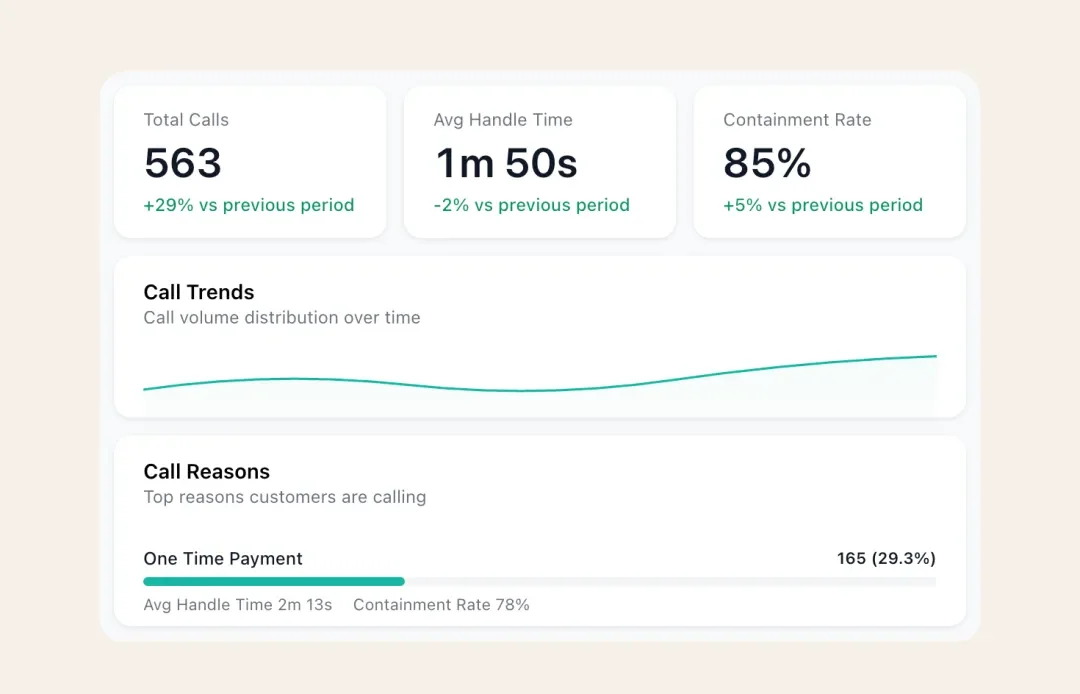Select the 563 total calls value
This screenshot has height=694, width=1080.
pos(183,163)
